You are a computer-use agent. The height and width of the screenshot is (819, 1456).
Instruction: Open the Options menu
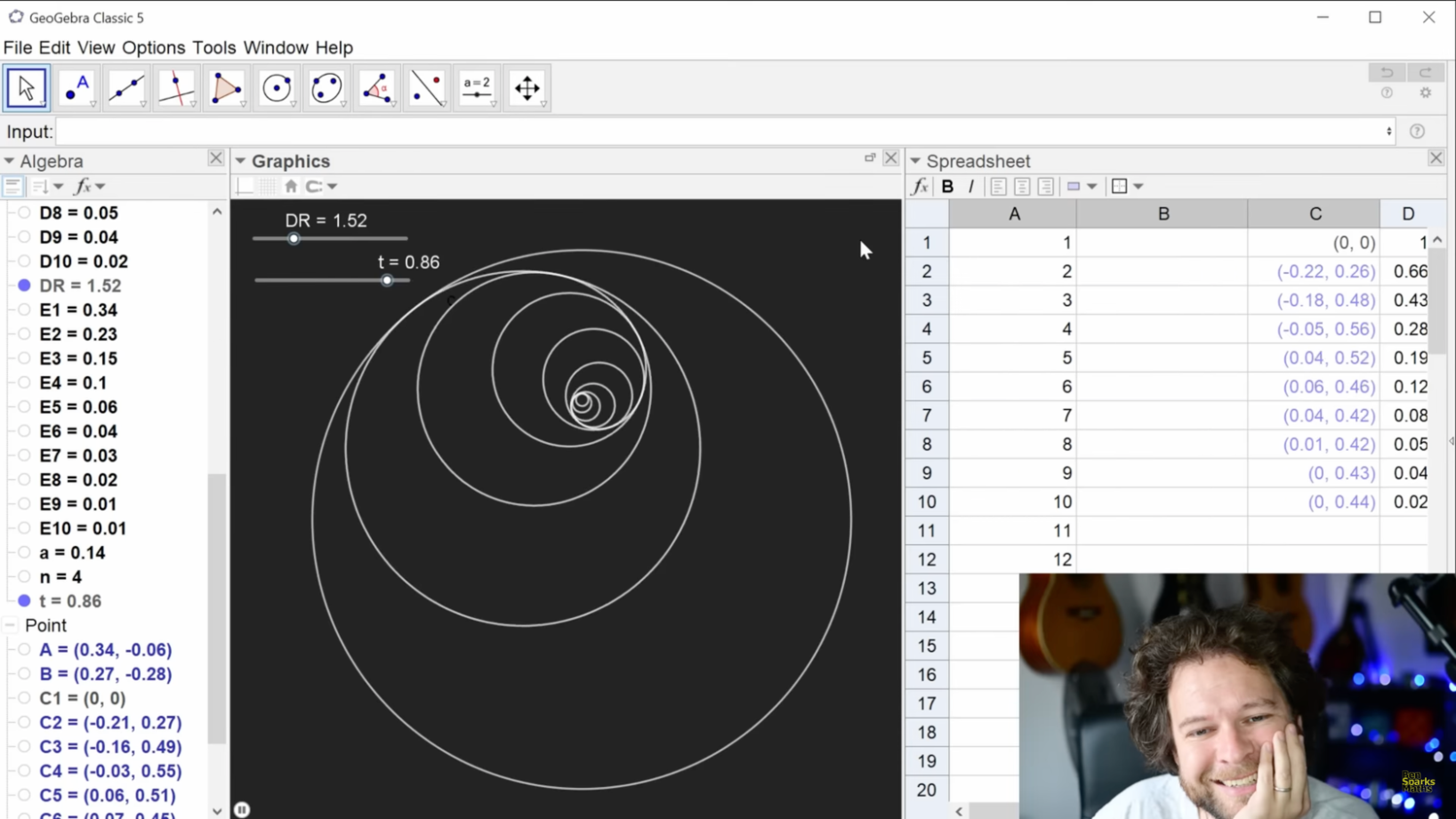pos(153,47)
